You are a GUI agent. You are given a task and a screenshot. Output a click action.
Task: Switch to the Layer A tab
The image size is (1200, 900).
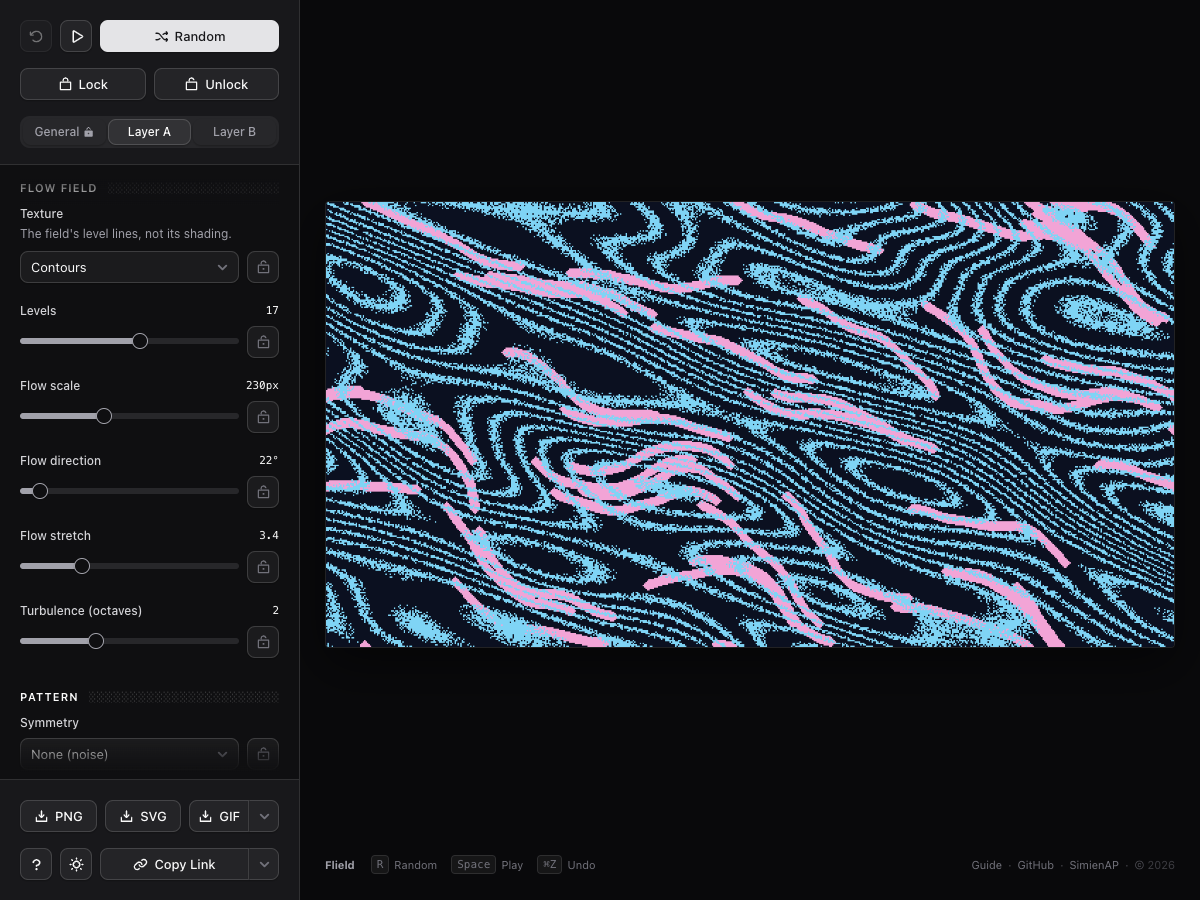[149, 132]
